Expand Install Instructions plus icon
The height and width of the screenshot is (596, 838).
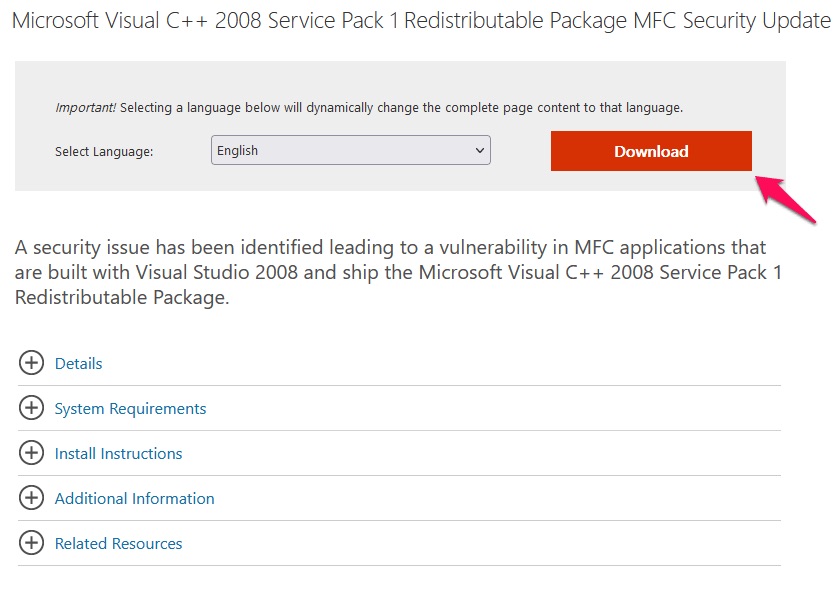tap(32, 453)
